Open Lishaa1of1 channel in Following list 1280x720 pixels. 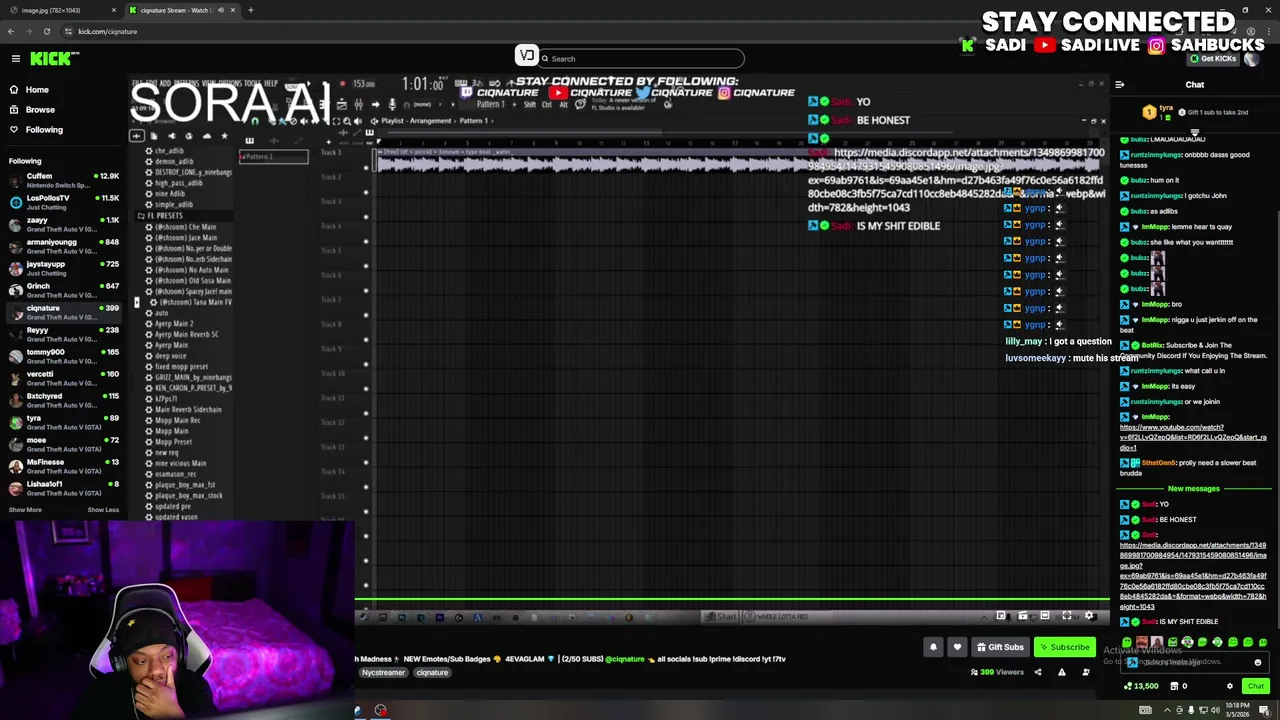(62, 488)
